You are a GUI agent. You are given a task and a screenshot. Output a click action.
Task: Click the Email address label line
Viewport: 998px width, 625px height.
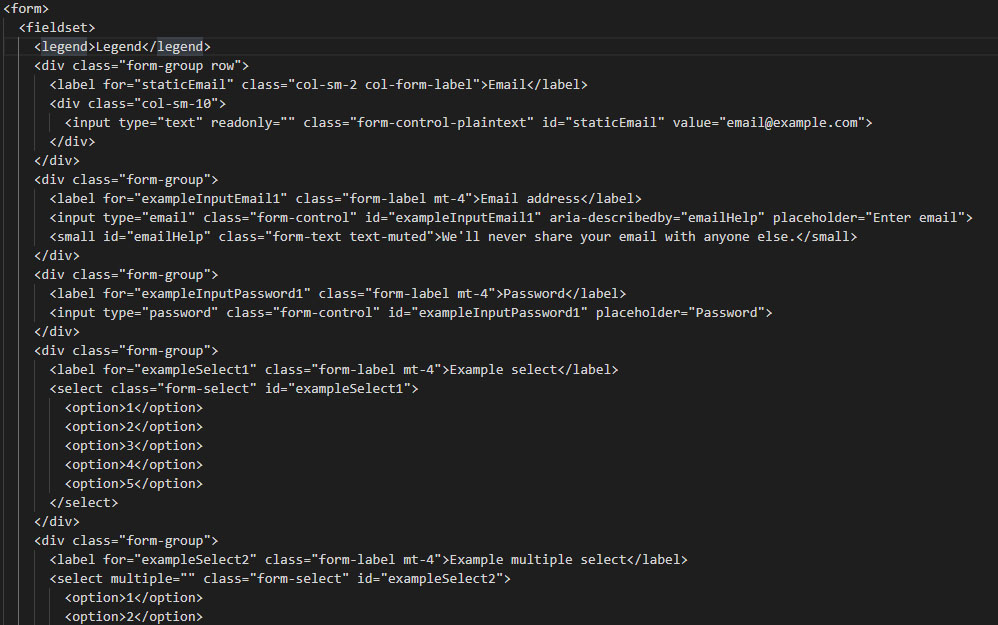[346, 199]
